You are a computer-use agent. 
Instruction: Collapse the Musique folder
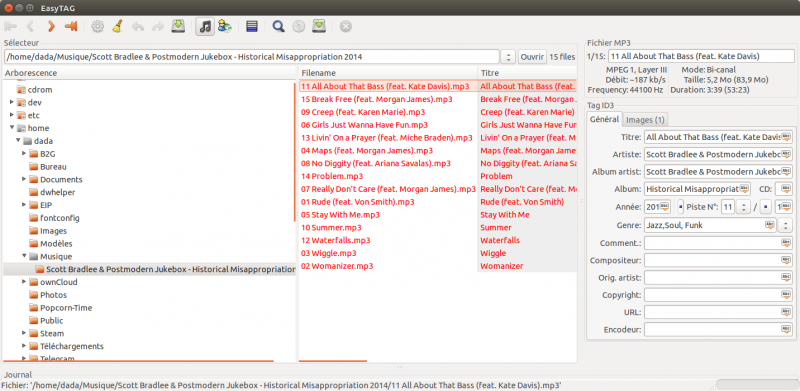click(x=24, y=256)
